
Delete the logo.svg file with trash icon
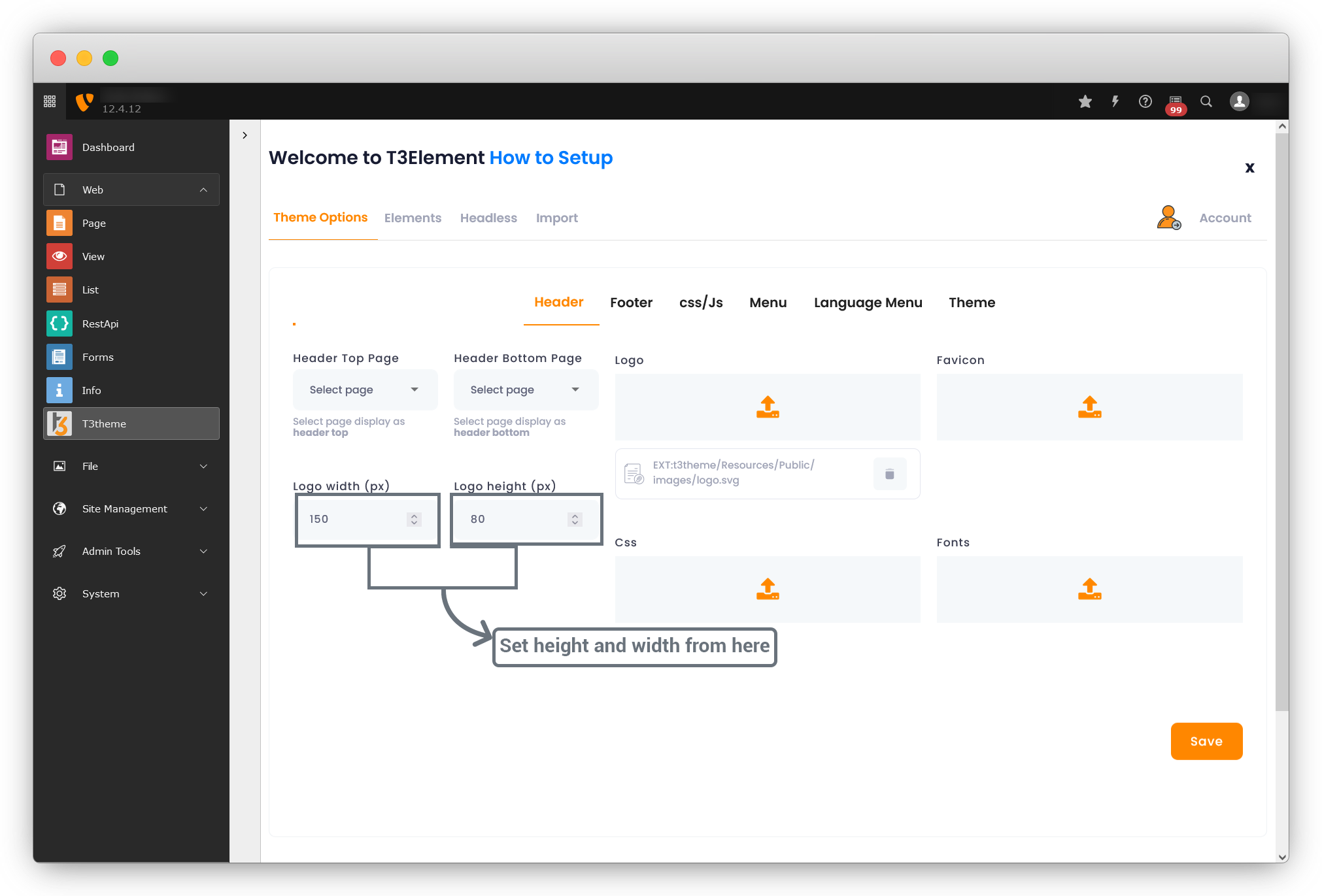pyautogui.click(x=890, y=474)
